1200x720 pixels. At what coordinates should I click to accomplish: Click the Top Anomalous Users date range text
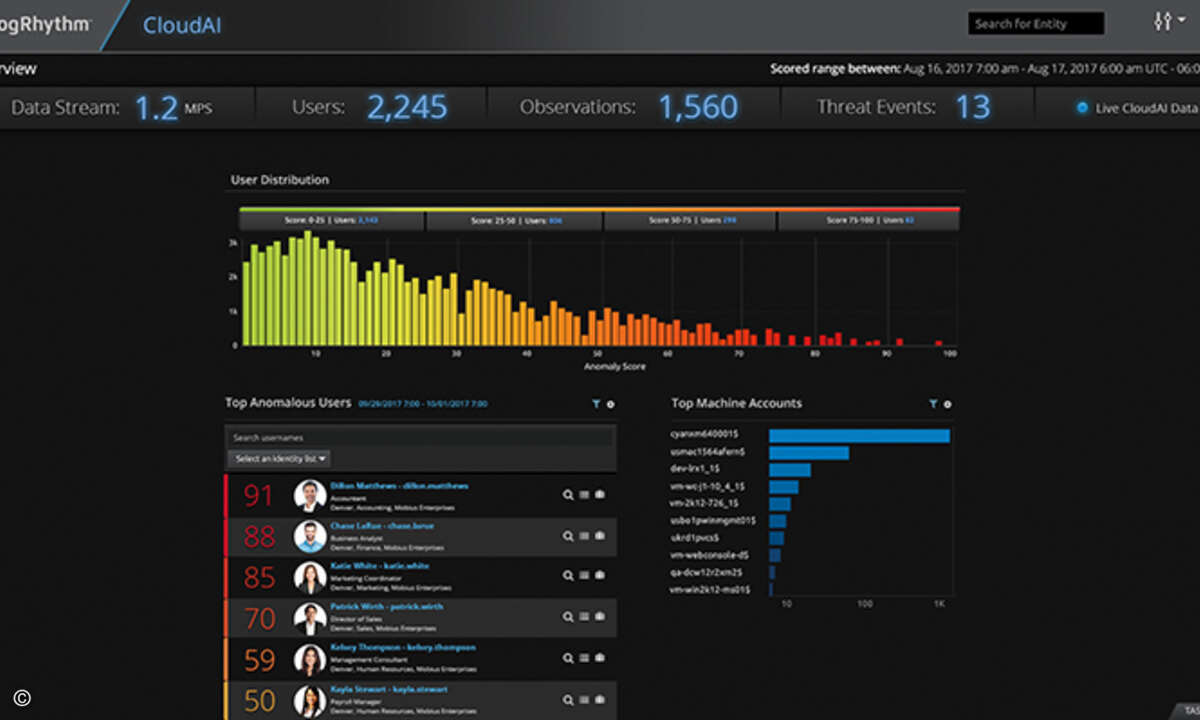pos(423,404)
